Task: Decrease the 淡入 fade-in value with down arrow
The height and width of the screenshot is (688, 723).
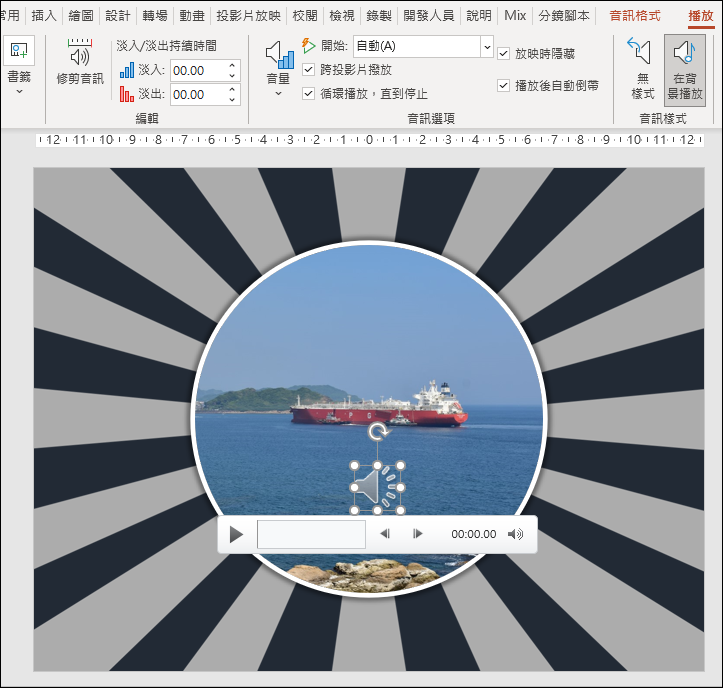Action: [x=232, y=76]
